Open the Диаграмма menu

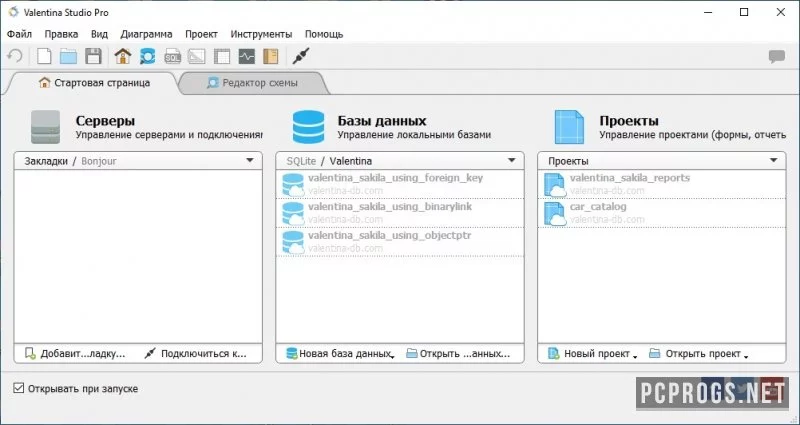tap(146, 34)
